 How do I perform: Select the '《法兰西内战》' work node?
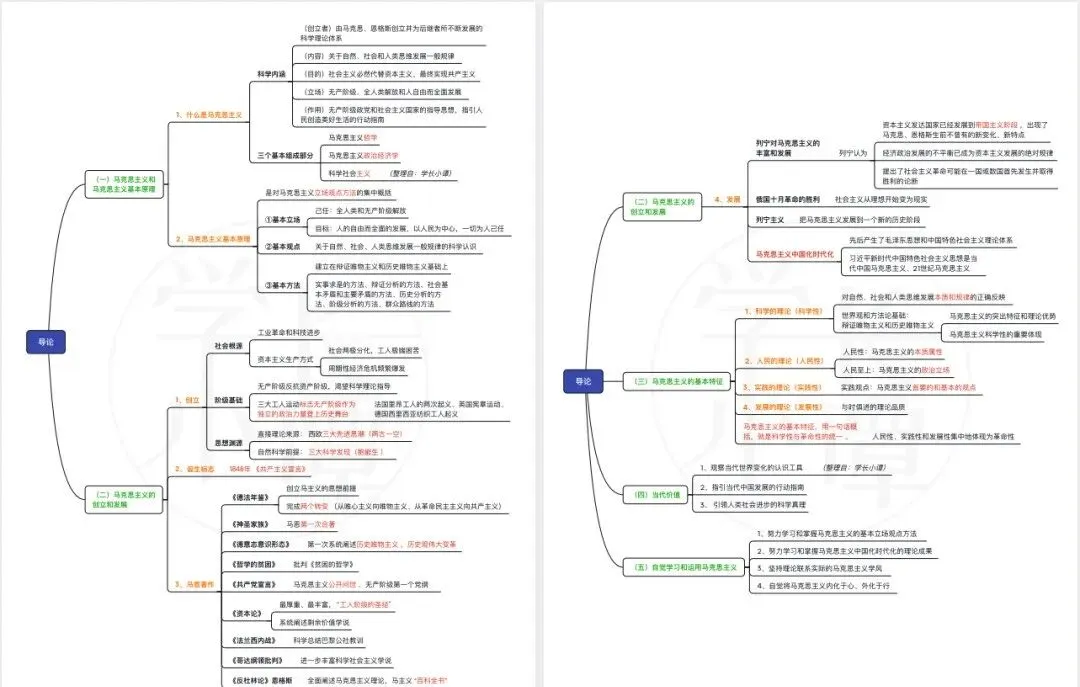coord(253,640)
